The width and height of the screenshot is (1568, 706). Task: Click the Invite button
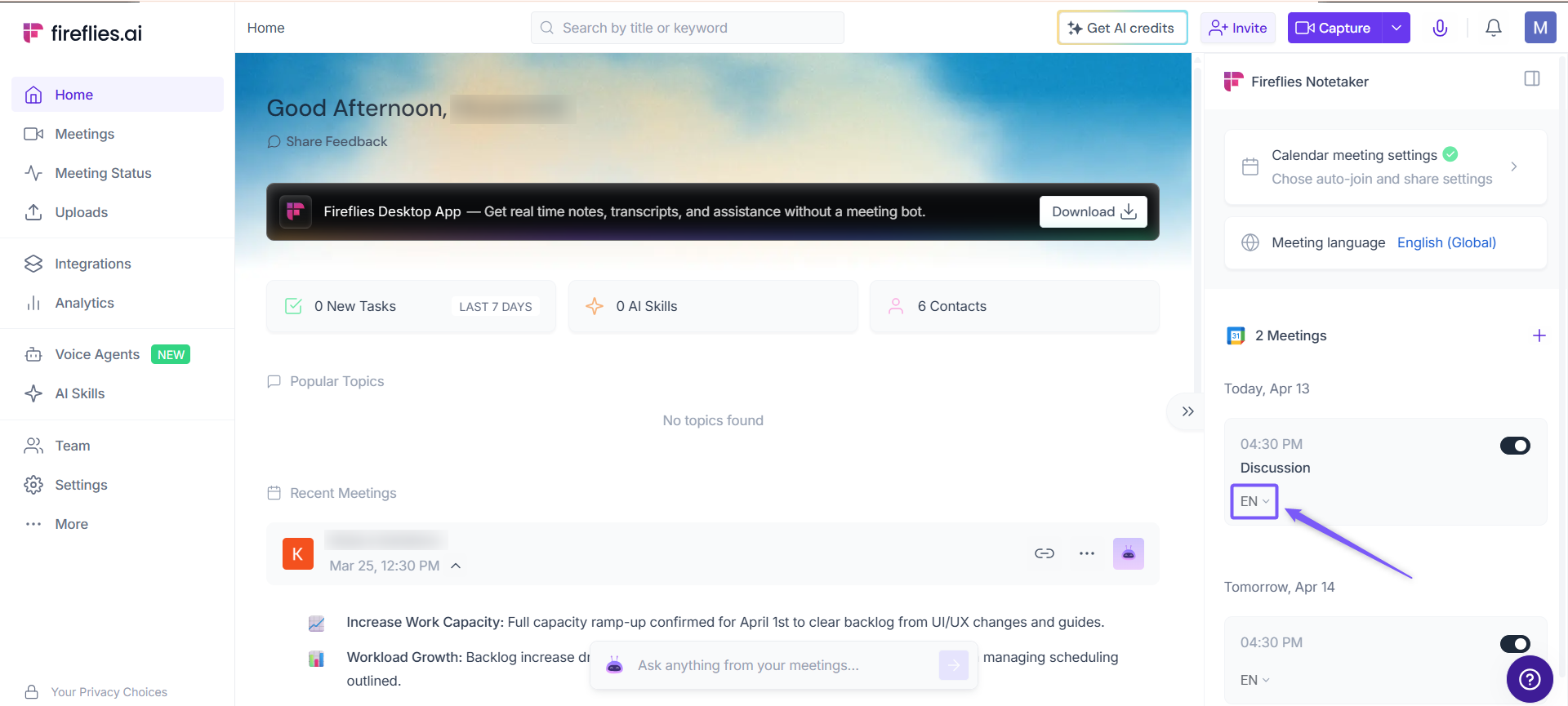tap(1238, 28)
